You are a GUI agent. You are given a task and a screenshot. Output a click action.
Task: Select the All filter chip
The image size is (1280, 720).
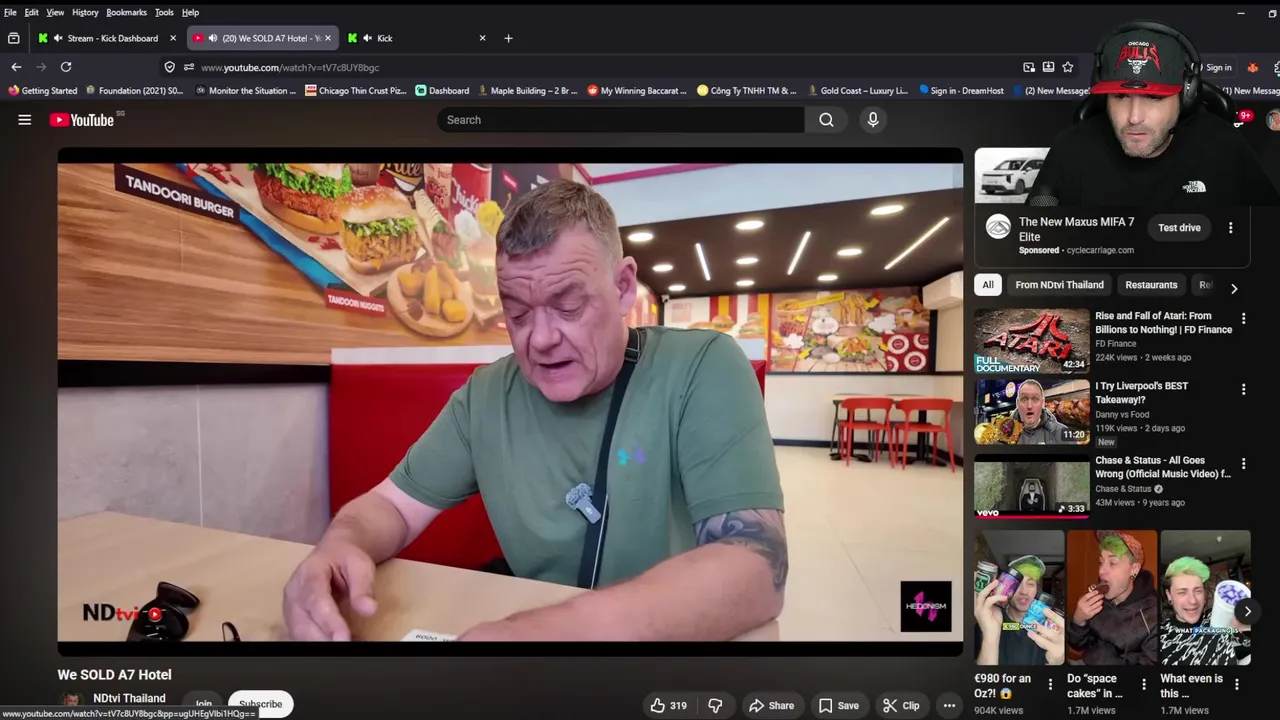pos(988,285)
